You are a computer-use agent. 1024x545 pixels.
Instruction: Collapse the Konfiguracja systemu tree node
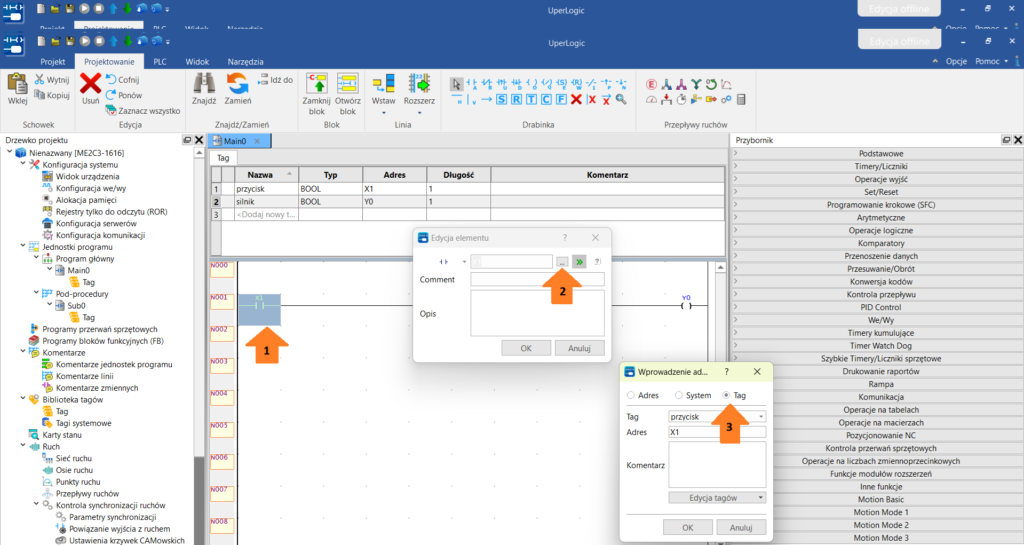tap(23, 164)
